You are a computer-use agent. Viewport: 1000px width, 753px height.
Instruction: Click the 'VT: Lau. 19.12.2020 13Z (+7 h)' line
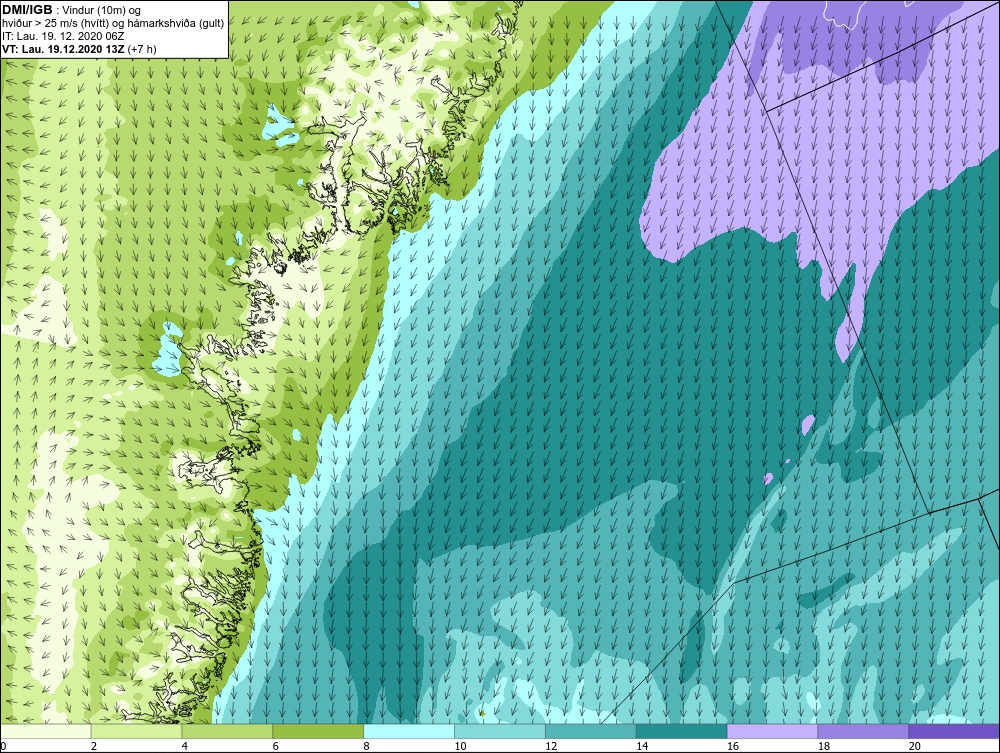(79, 49)
